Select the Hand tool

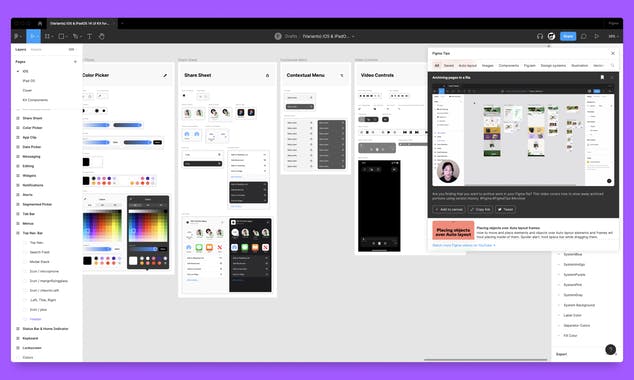pyautogui.click(x=101, y=36)
